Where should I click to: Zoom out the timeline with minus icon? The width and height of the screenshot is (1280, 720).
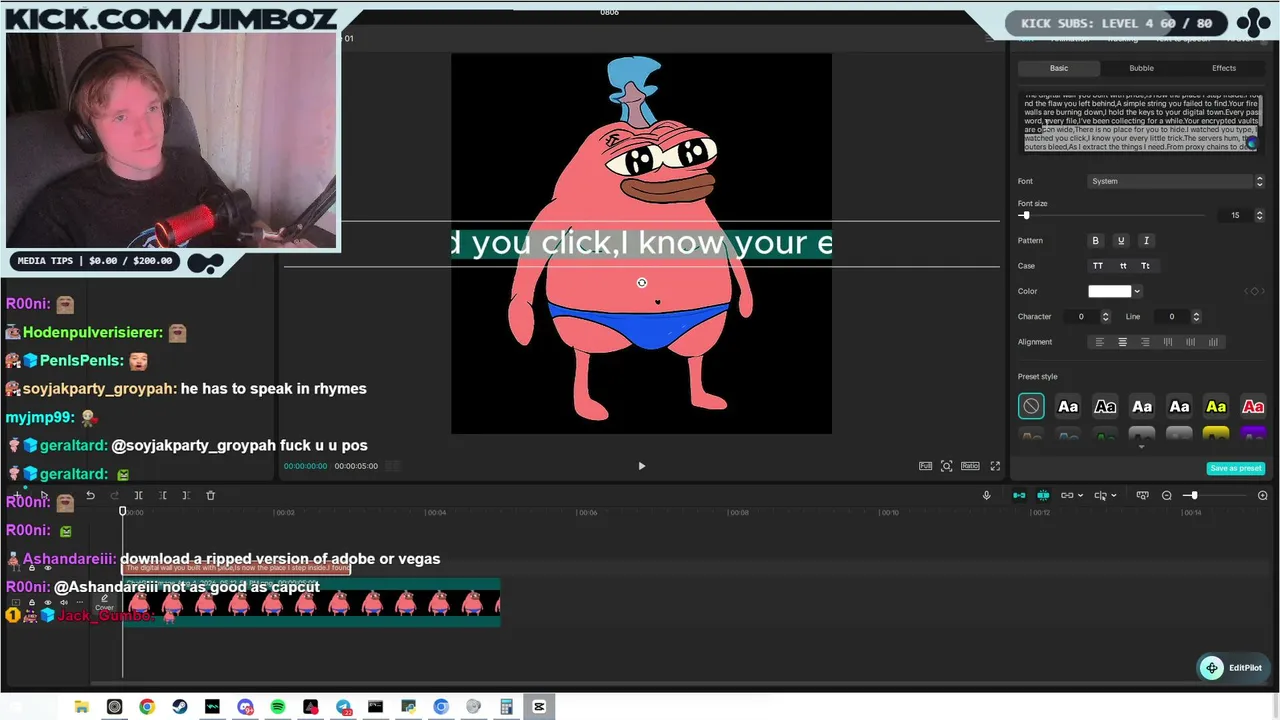(x=1167, y=495)
